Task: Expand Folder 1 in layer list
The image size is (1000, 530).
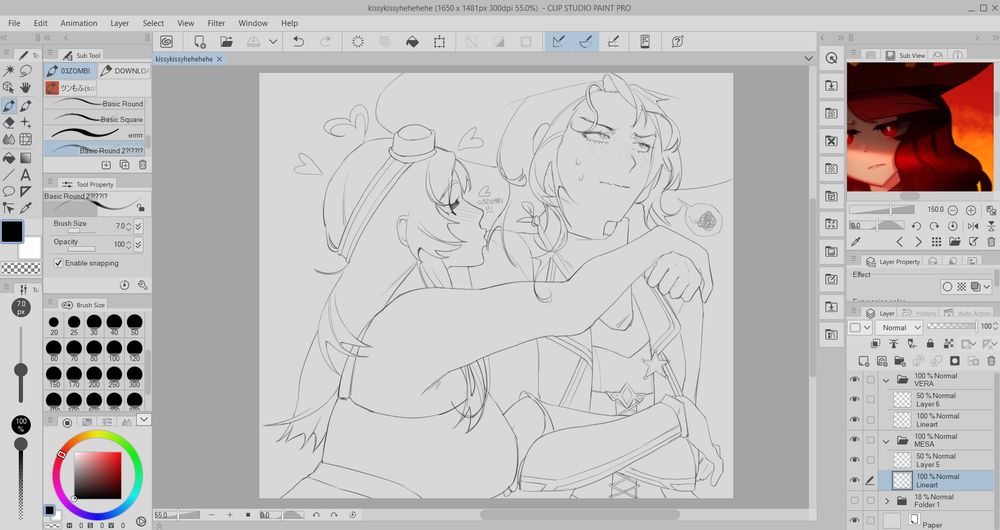Action: [886, 501]
